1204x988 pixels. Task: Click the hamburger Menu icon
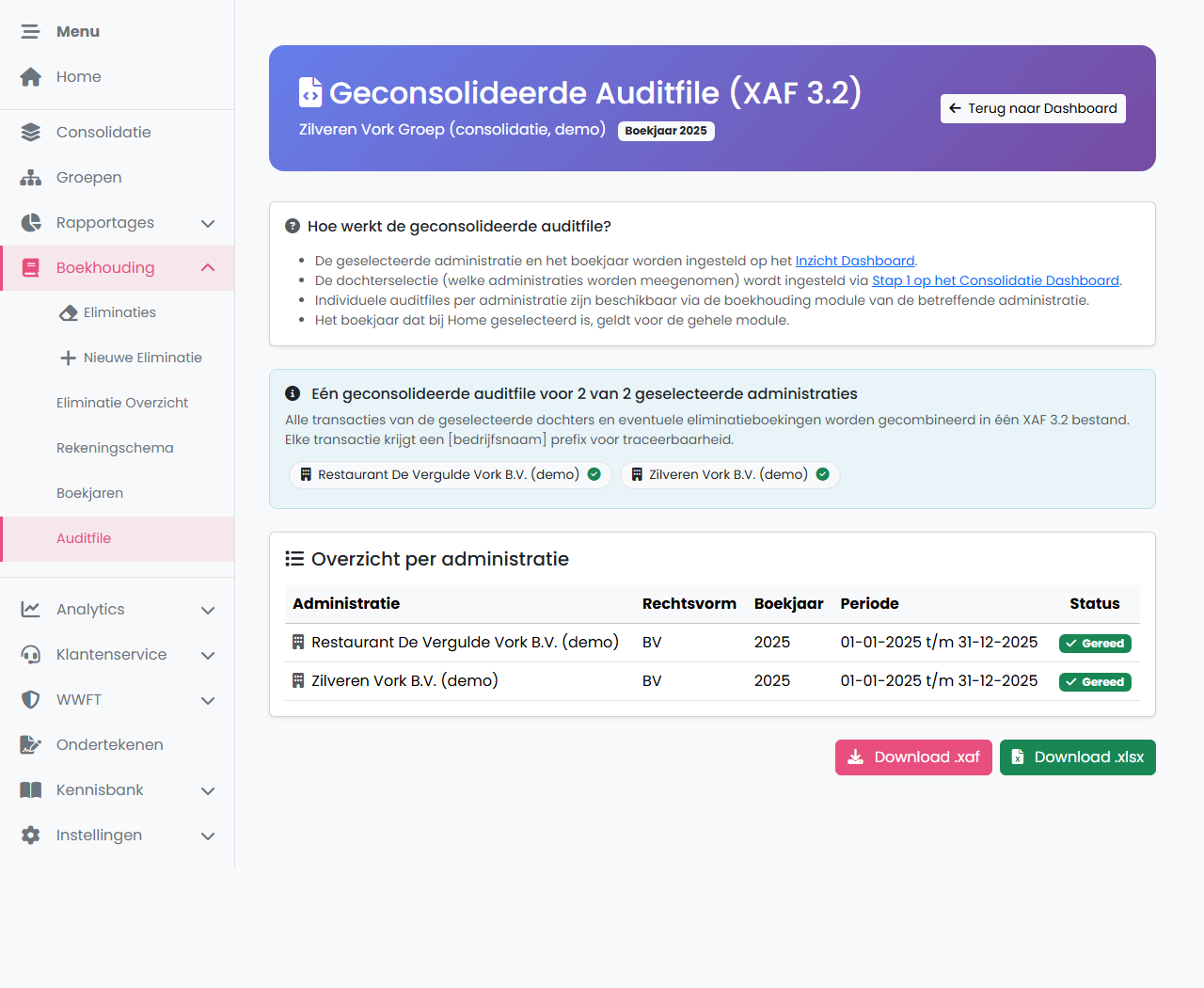[31, 32]
